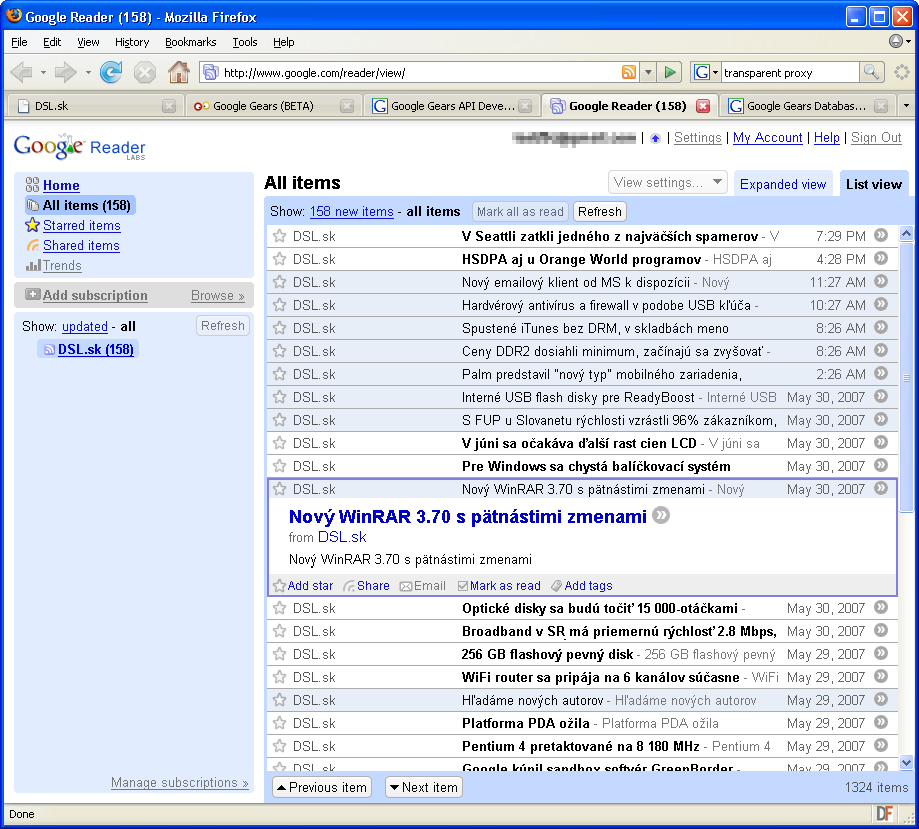Open the Sign Out link
919x829 pixels.
pyautogui.click(x=876, y=138)
